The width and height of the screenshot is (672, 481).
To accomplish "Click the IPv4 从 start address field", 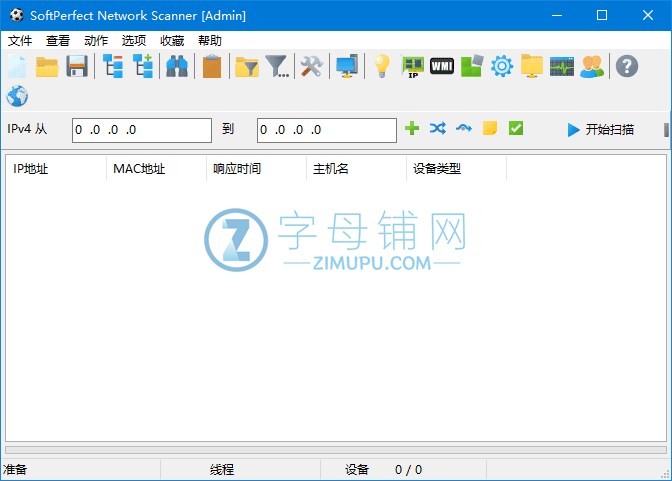I will coord(142,130).
